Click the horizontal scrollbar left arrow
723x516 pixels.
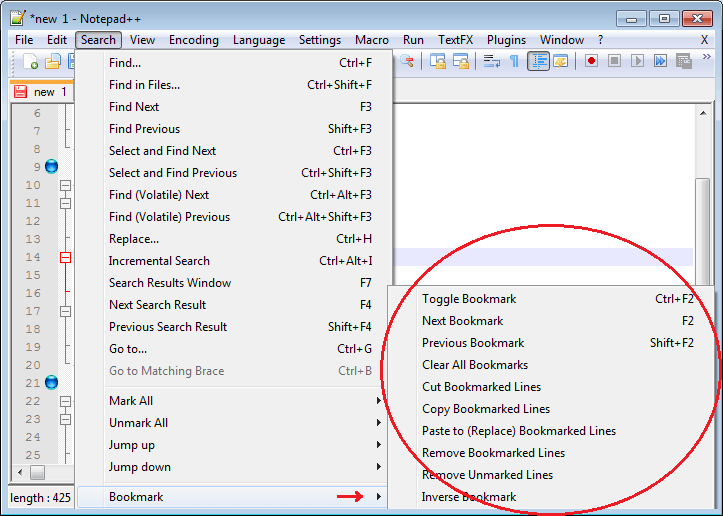19,472
